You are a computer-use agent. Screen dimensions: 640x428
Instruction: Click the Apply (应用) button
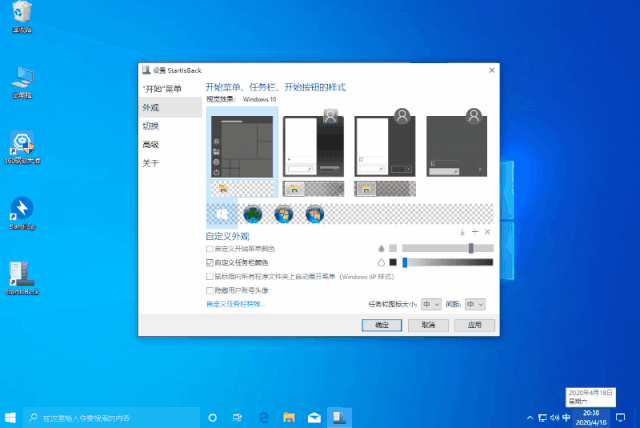pyautogui.click(x=474, y=325)
